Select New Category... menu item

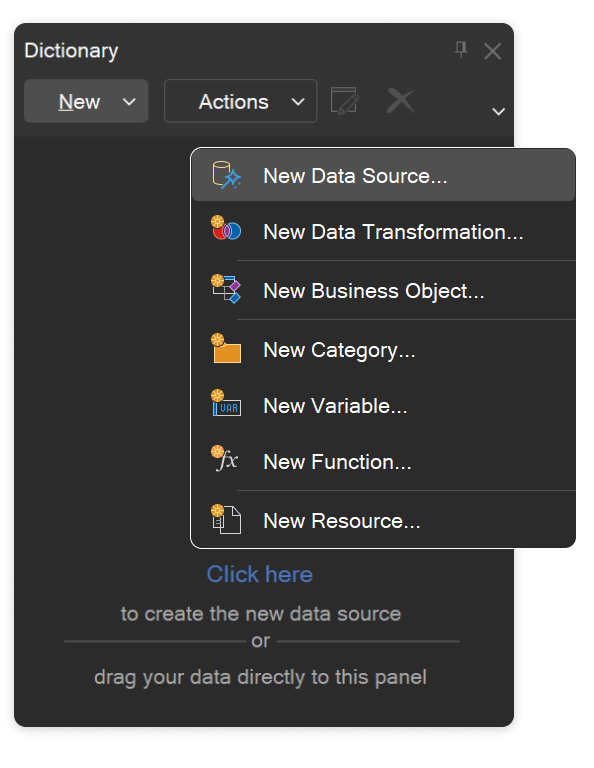(x=383, y=350)
